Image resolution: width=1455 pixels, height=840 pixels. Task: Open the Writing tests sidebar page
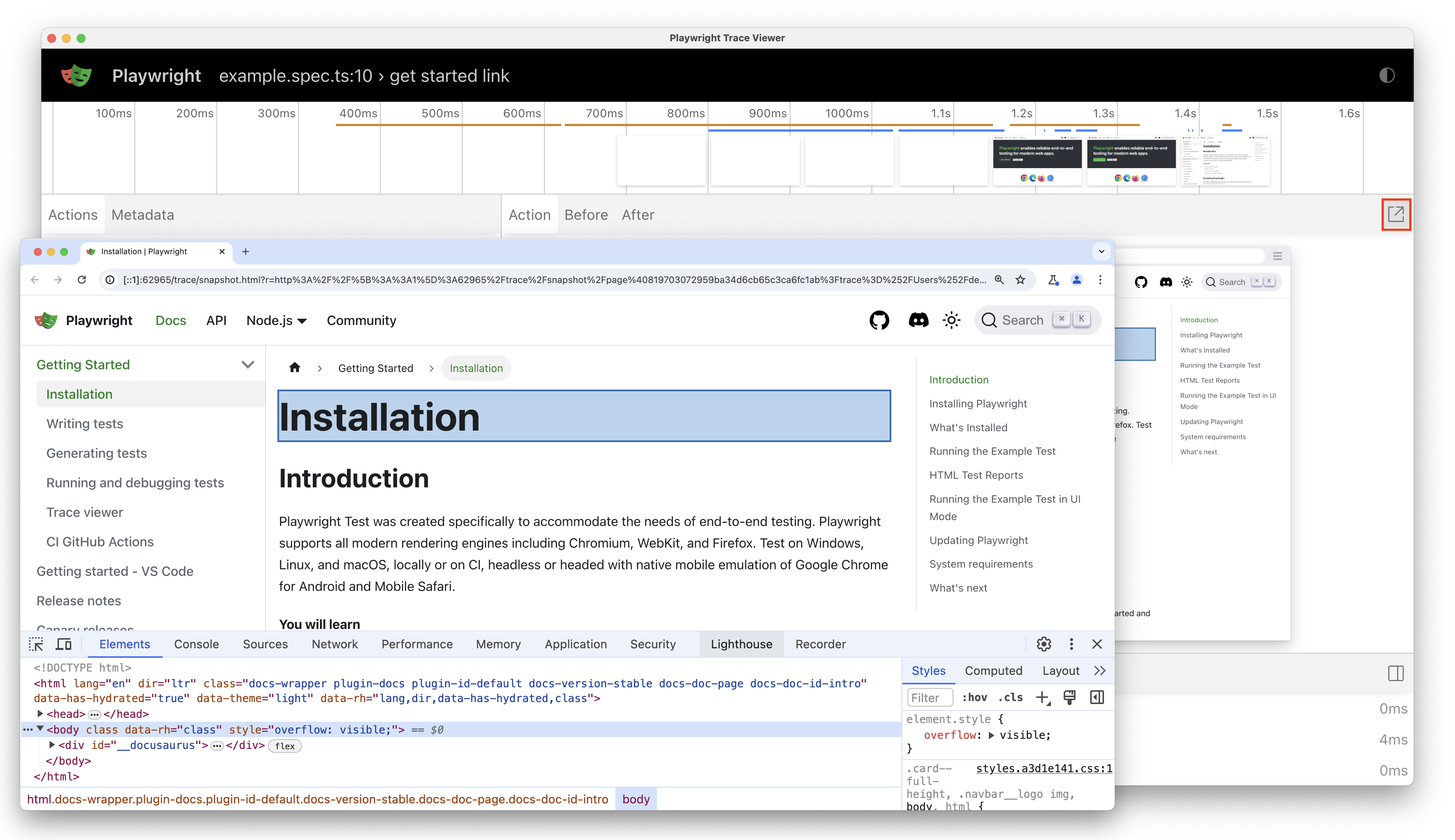(x=84, y=423)
